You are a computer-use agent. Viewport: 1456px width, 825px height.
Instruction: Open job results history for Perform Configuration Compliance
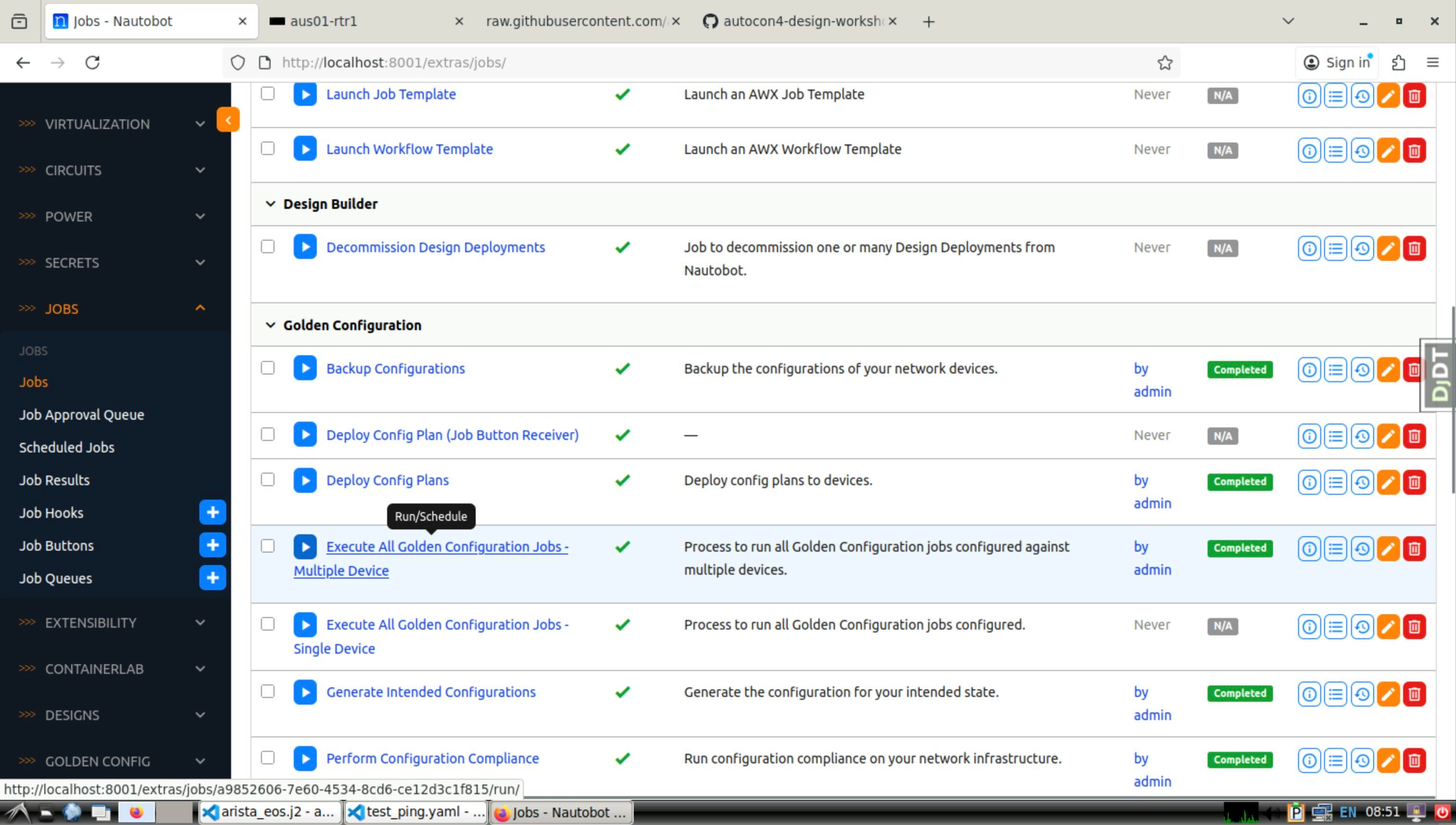(x=1362, y=761)
